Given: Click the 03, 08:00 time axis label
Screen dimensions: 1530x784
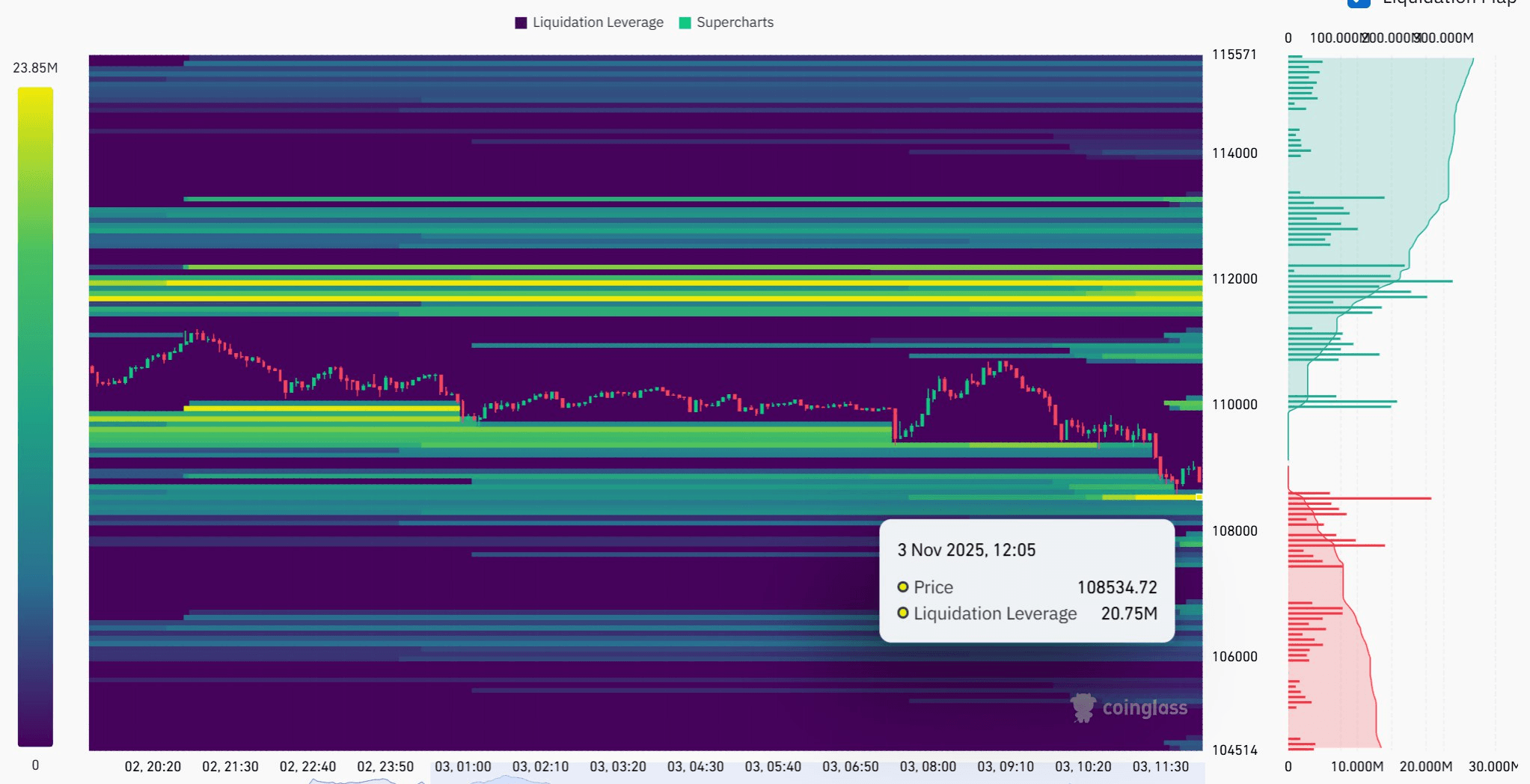Looking at the screenshot, I should click(x=928, y=767).
